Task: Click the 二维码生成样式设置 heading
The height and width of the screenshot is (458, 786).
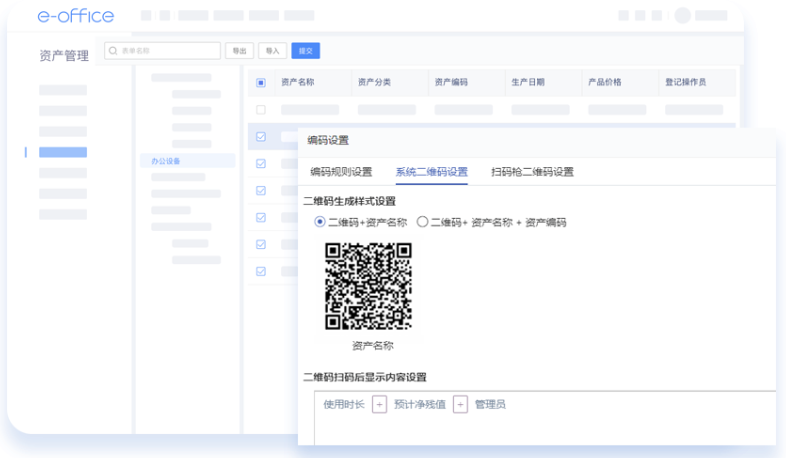Action: (x=349, y=201)
